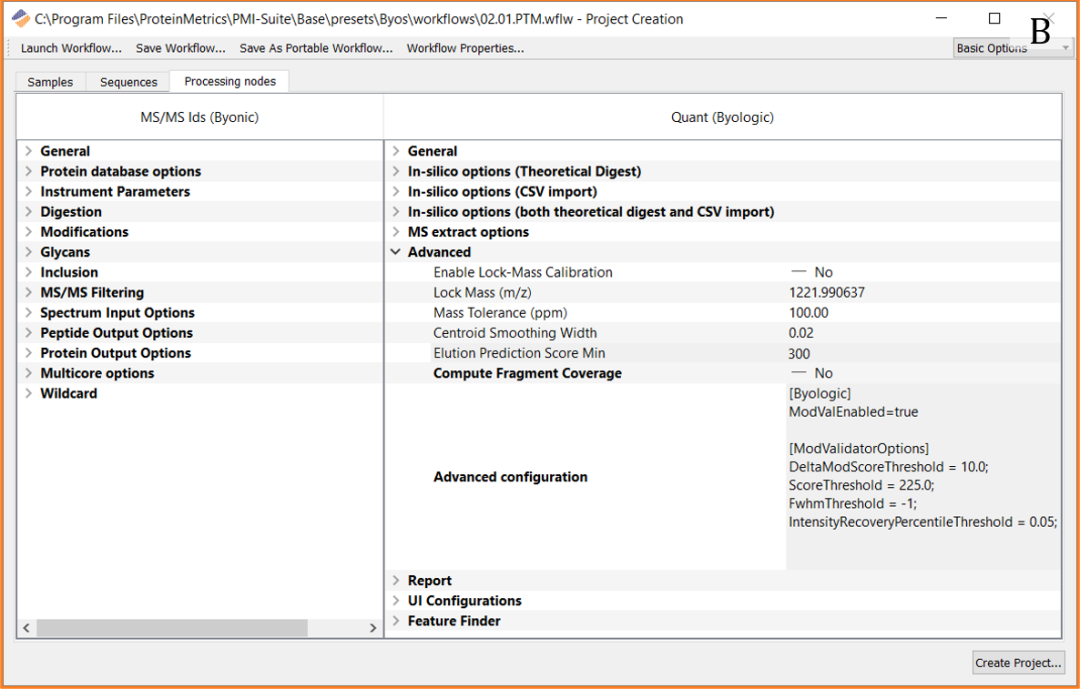This screenshot has width=1080, height=689.
Task: Click the left scroll arrow in left panel
Action: click(x=27, y=628)
